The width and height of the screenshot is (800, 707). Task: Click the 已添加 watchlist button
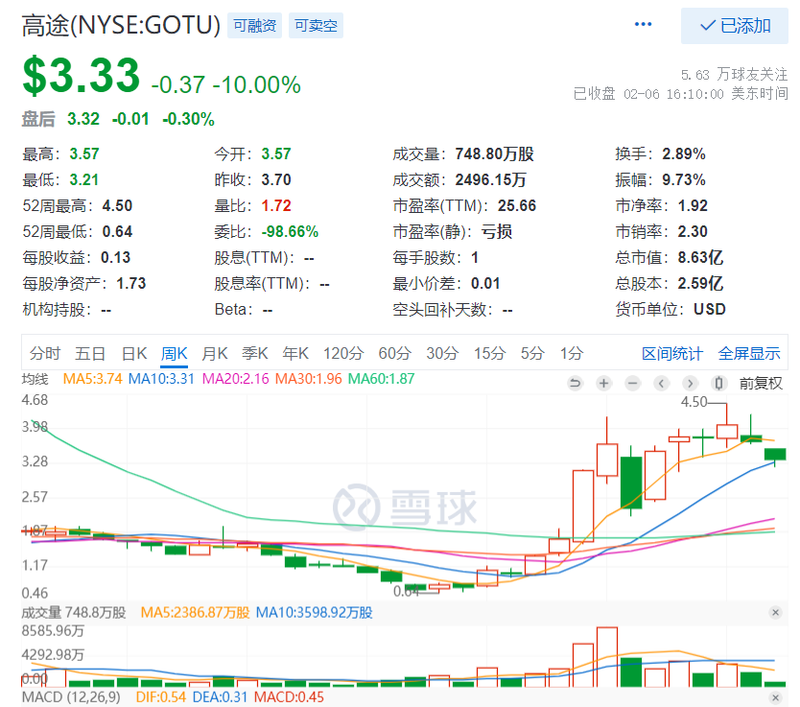coord(734,26)
